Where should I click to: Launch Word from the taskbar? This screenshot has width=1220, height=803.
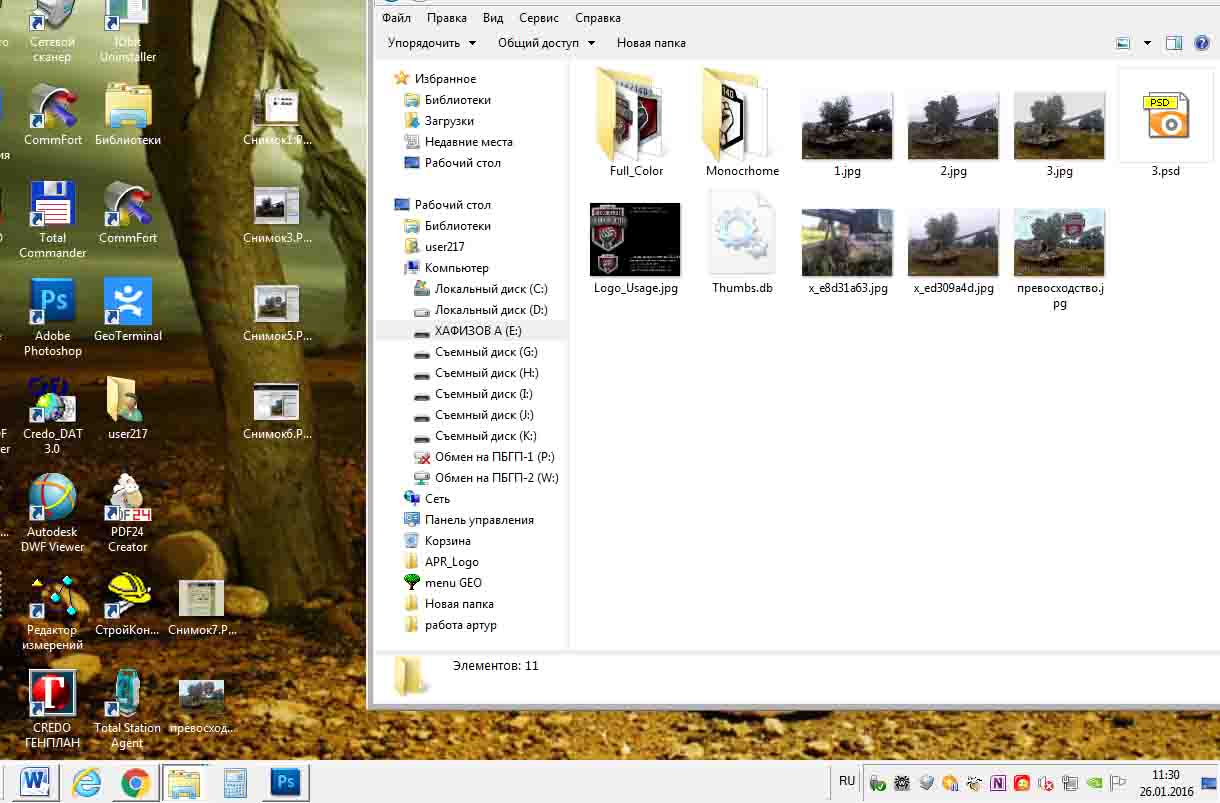[36, 782]
